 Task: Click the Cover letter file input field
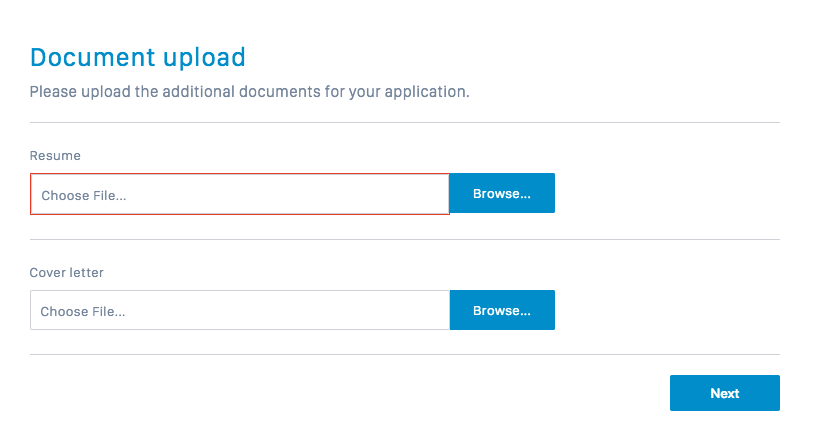point(240,310)
